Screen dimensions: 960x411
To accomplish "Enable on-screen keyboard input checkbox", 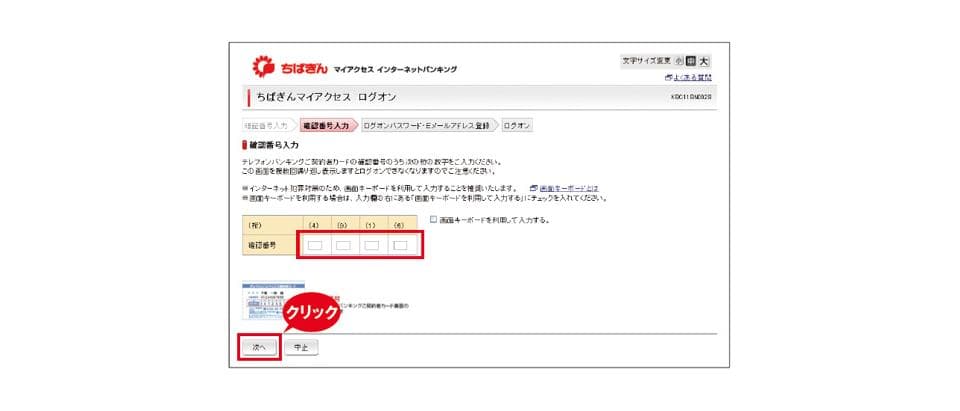I will (433, 219).
